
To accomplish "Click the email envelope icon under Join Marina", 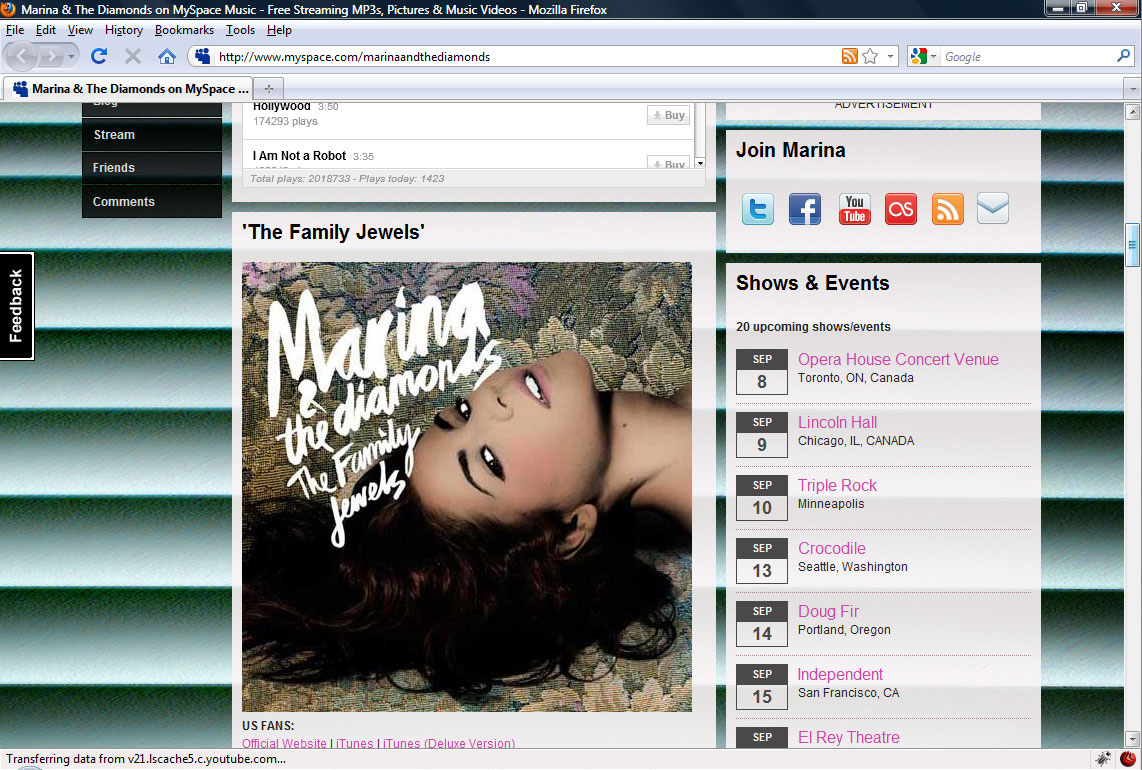I will pyautogui.click(x=993, y=209).
